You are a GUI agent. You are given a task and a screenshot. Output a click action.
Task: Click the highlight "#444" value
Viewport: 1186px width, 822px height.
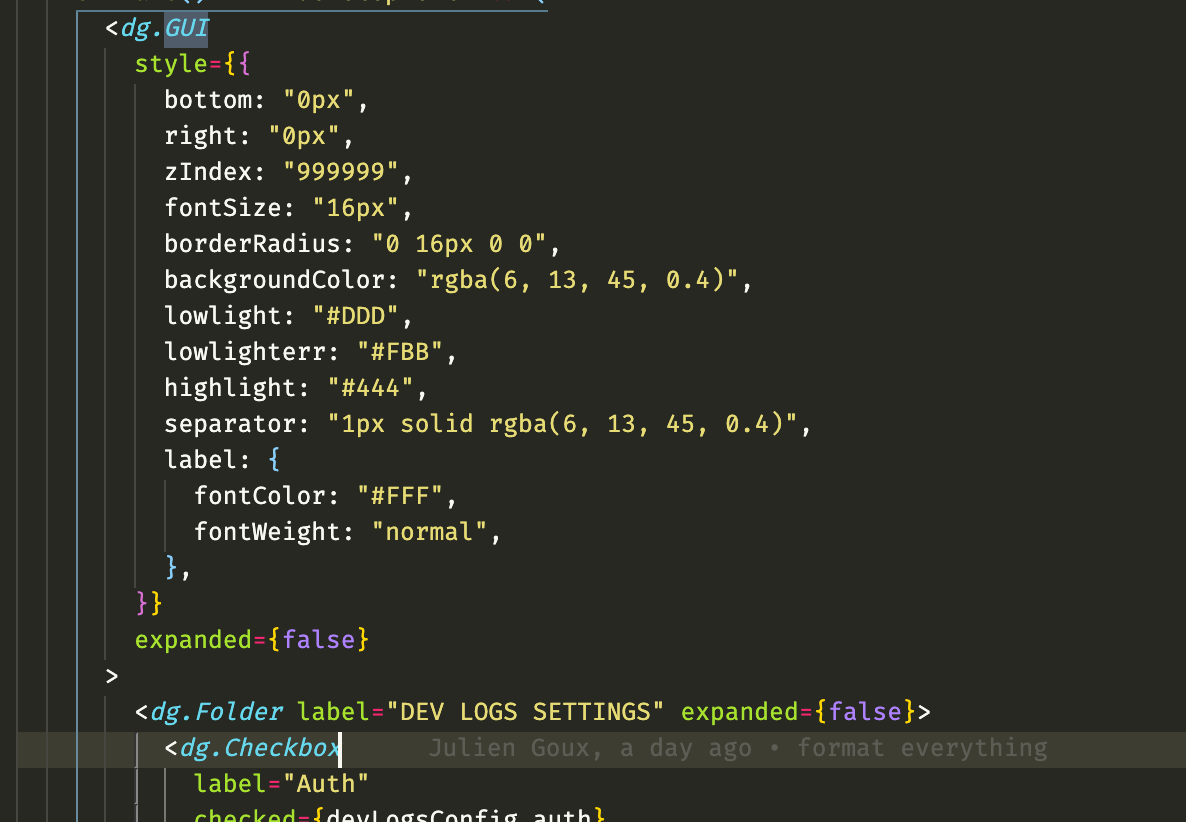point(371,388)
